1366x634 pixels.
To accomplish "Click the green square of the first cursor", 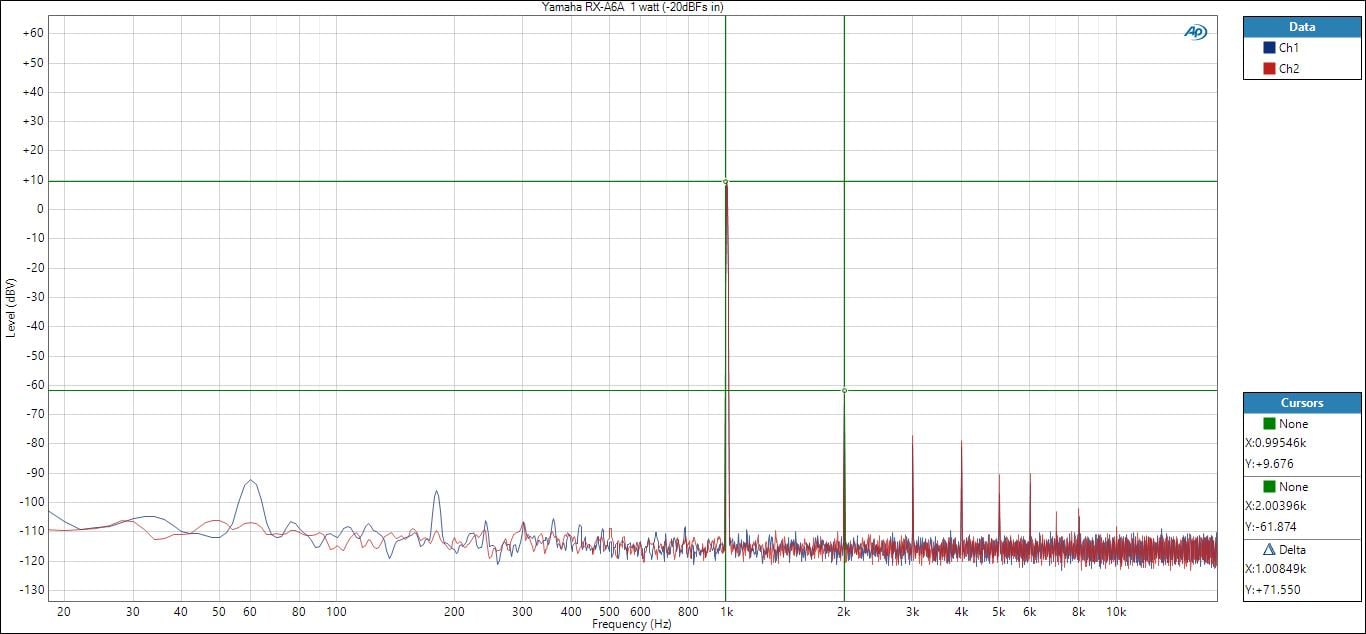I will point(1269,424).
